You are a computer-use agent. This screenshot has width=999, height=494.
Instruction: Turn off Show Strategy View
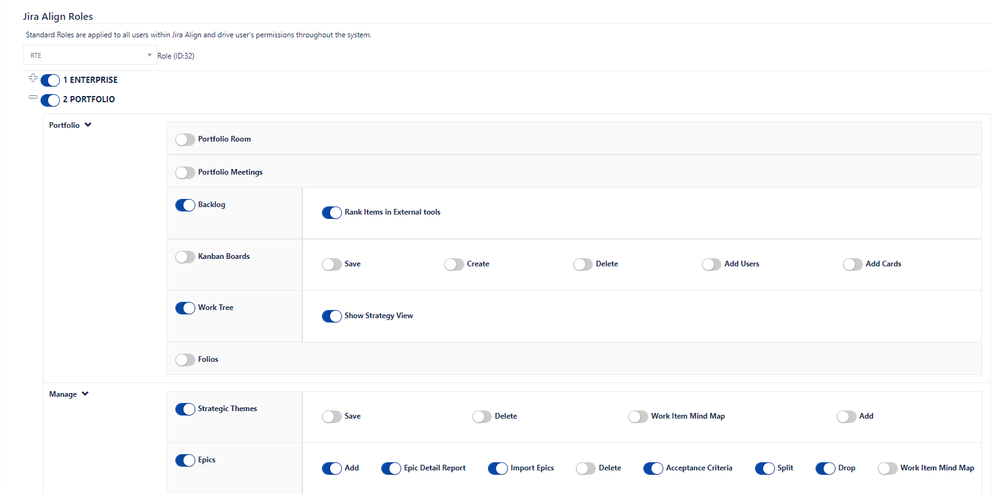coord(332,316)
